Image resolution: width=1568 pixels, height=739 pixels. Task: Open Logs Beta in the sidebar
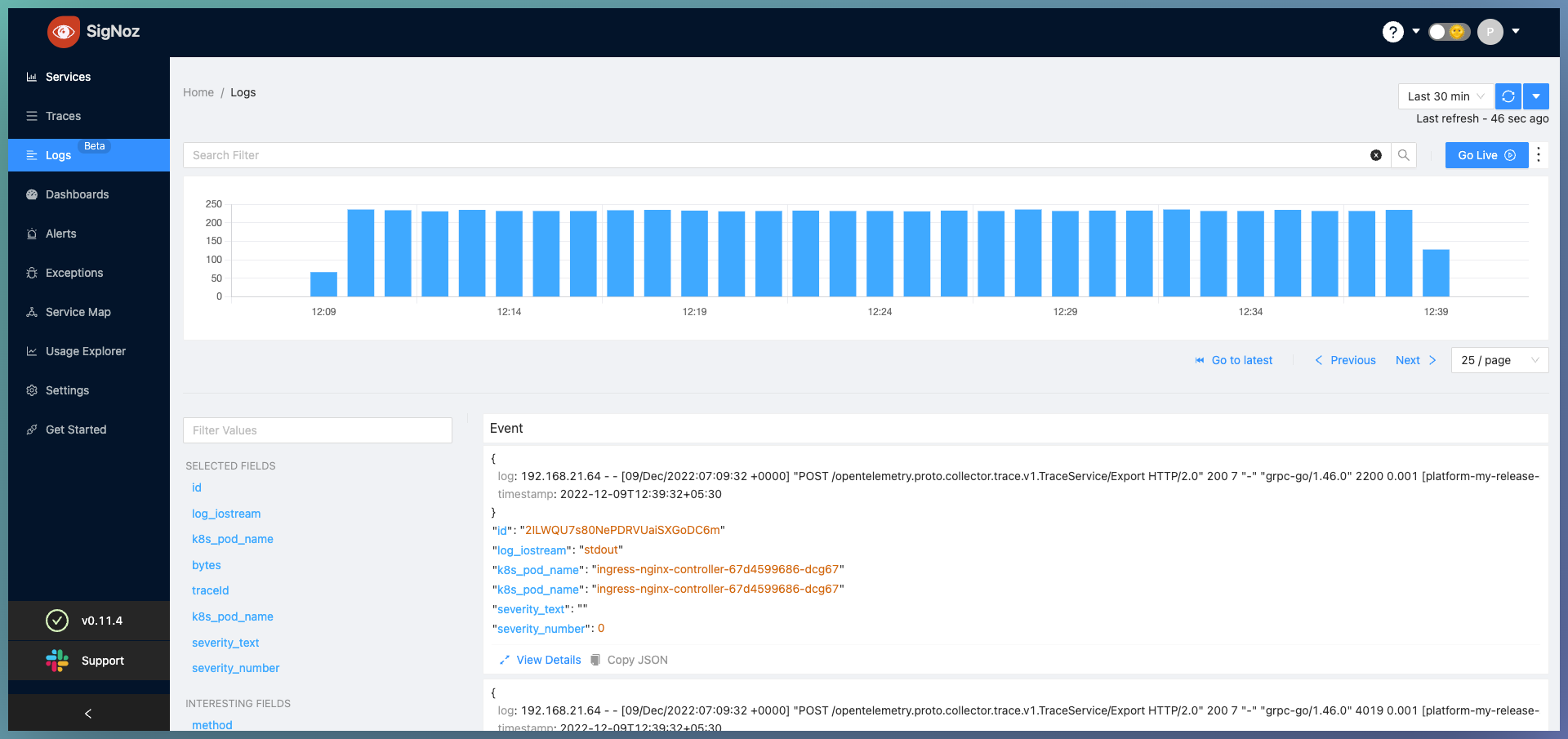pyautogui.click(x=89, y=155)
